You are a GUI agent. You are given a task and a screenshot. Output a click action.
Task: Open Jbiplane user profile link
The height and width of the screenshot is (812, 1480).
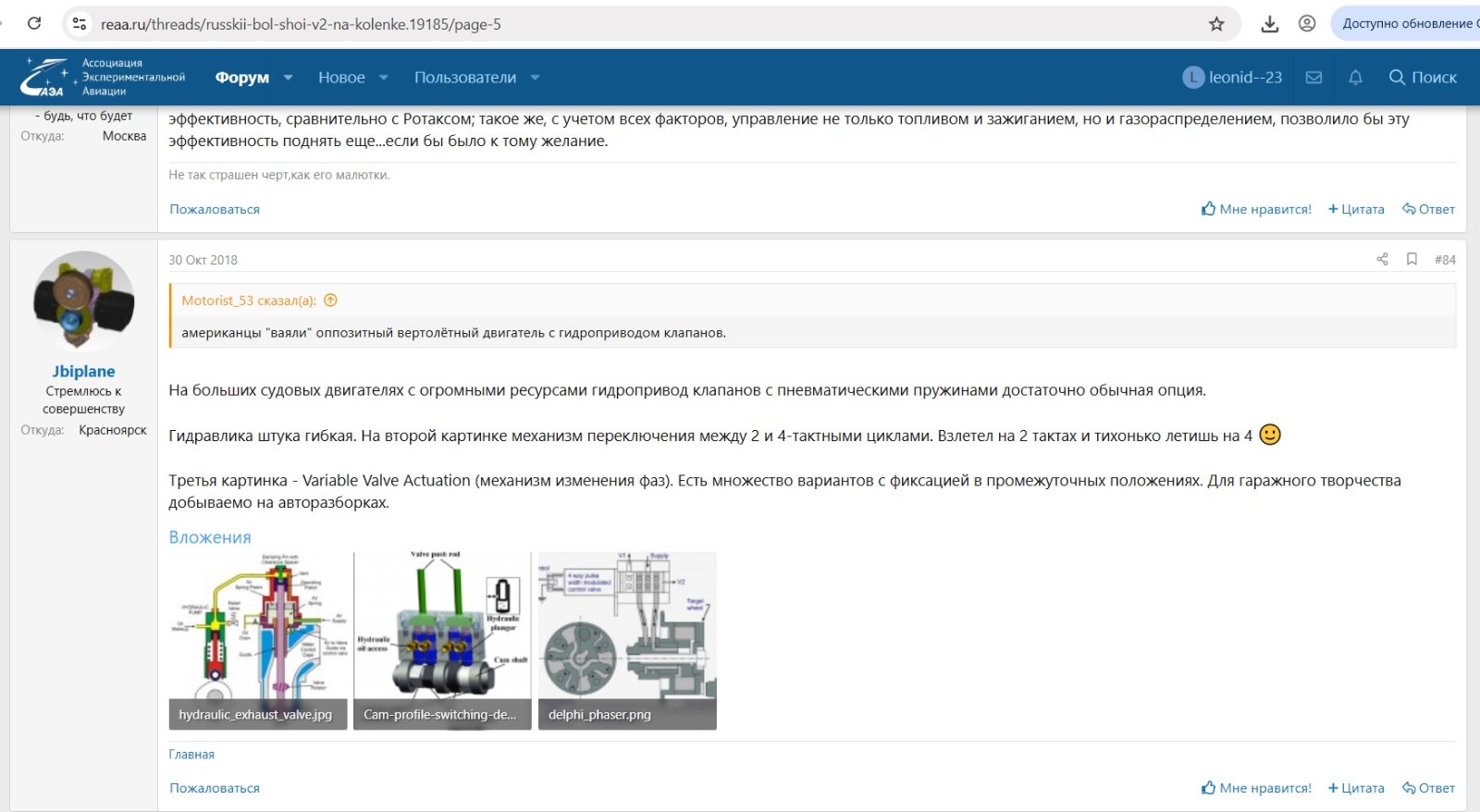83,371
